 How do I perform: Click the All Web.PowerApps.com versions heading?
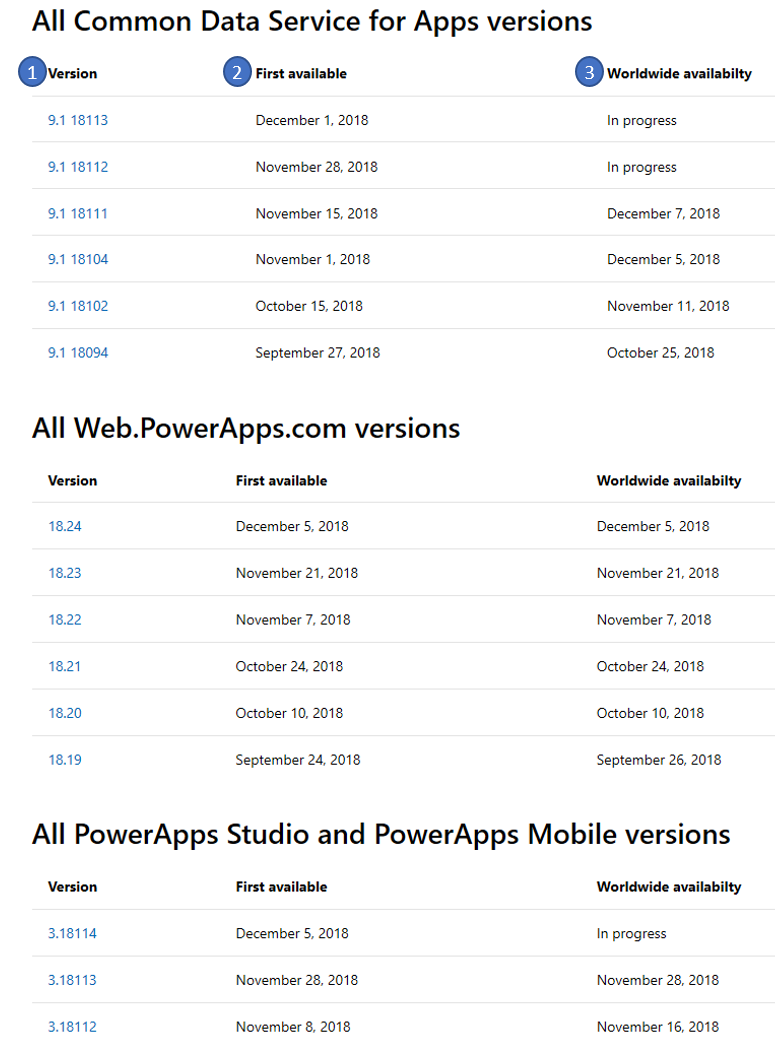coord(246,428)
